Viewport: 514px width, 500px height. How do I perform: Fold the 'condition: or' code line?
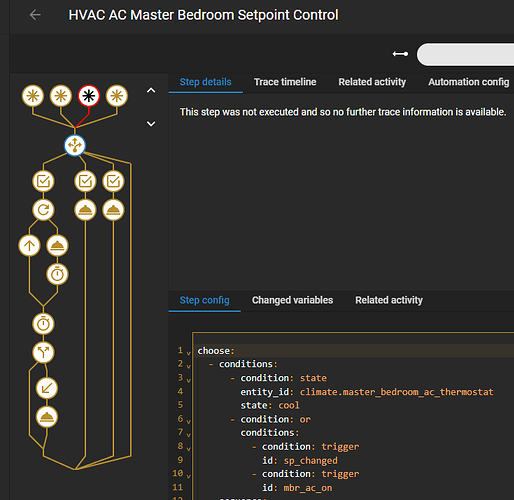pos(188,421)
